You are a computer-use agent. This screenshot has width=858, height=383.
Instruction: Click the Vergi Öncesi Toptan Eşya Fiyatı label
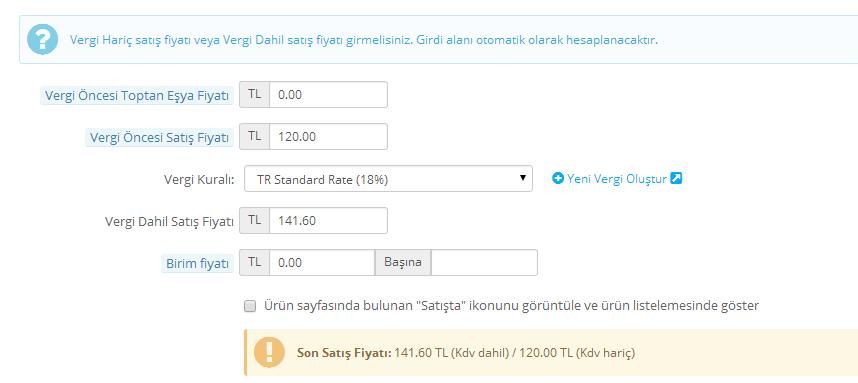coord(137,96)
